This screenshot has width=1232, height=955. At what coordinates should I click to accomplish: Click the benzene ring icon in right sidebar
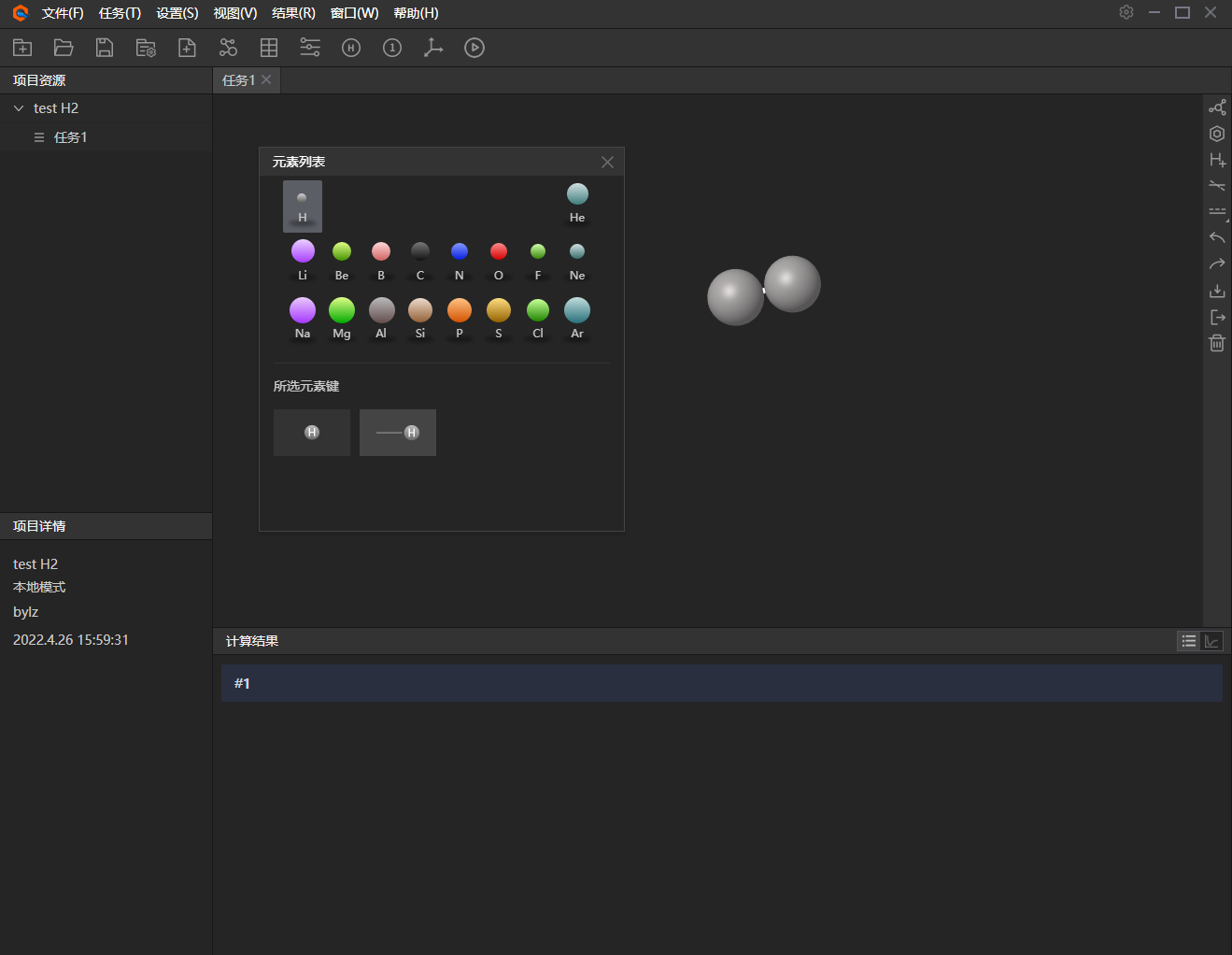tap(1217, 134)
